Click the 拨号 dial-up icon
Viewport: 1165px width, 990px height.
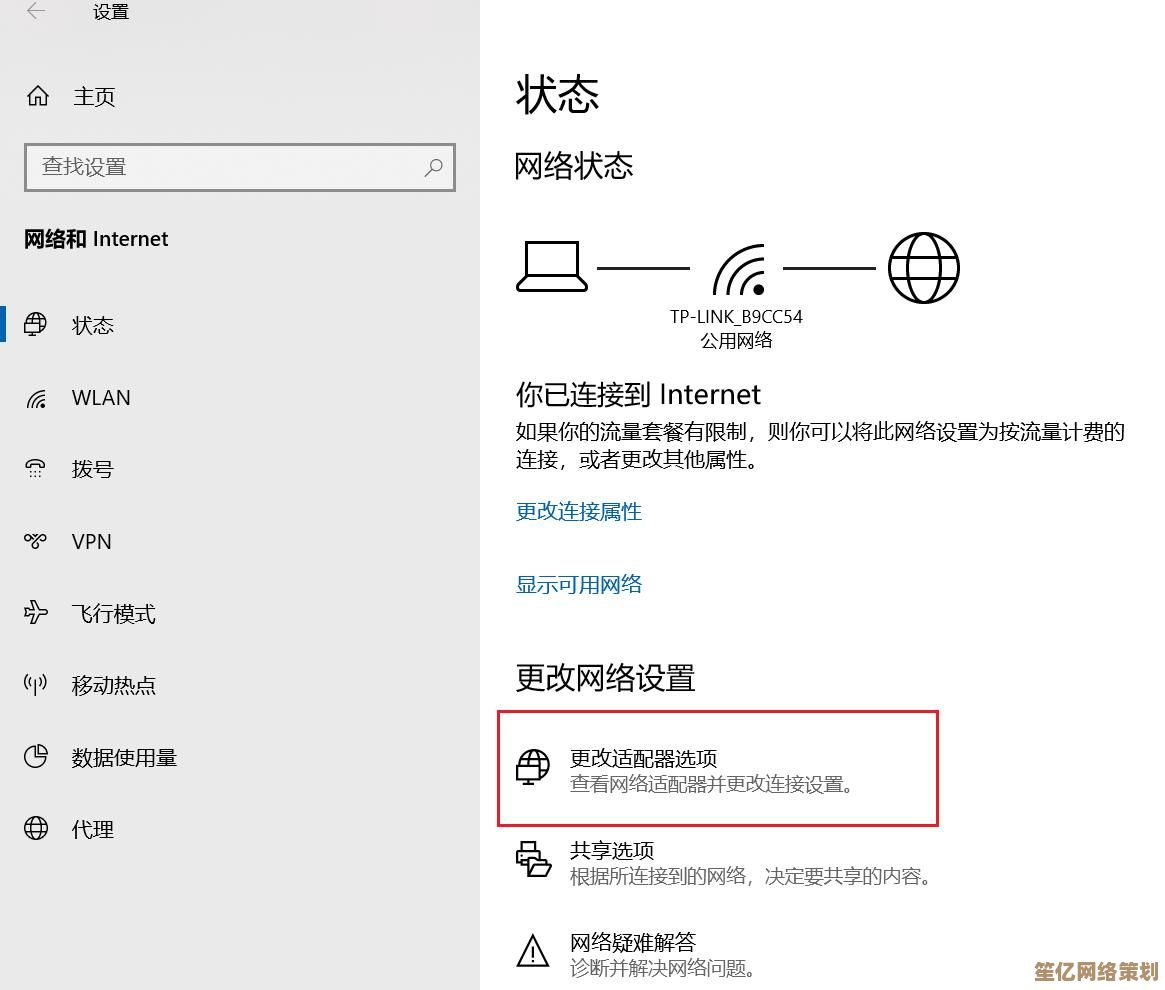pyautogui.click(x=36, y=469)
